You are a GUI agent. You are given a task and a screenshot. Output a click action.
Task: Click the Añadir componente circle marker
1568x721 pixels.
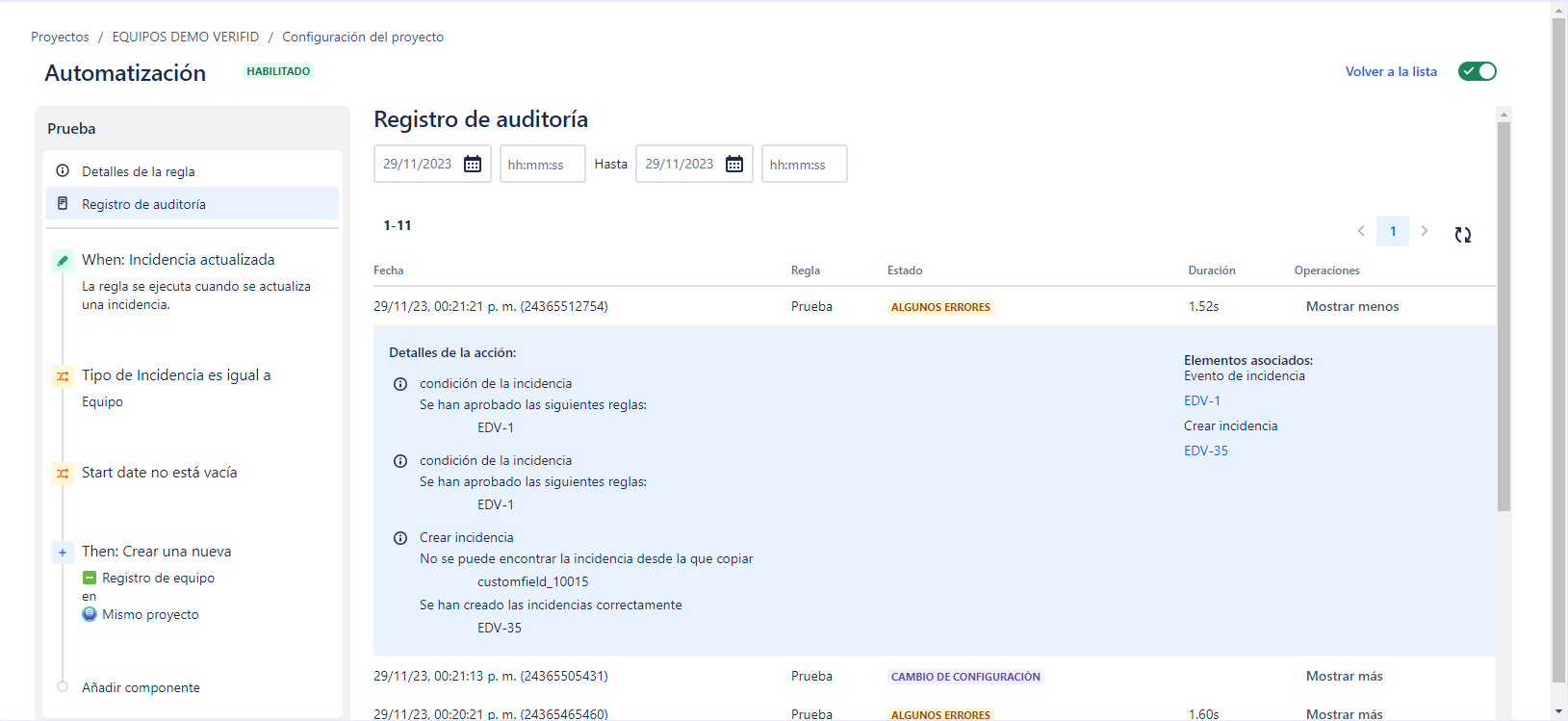[63, 686]
